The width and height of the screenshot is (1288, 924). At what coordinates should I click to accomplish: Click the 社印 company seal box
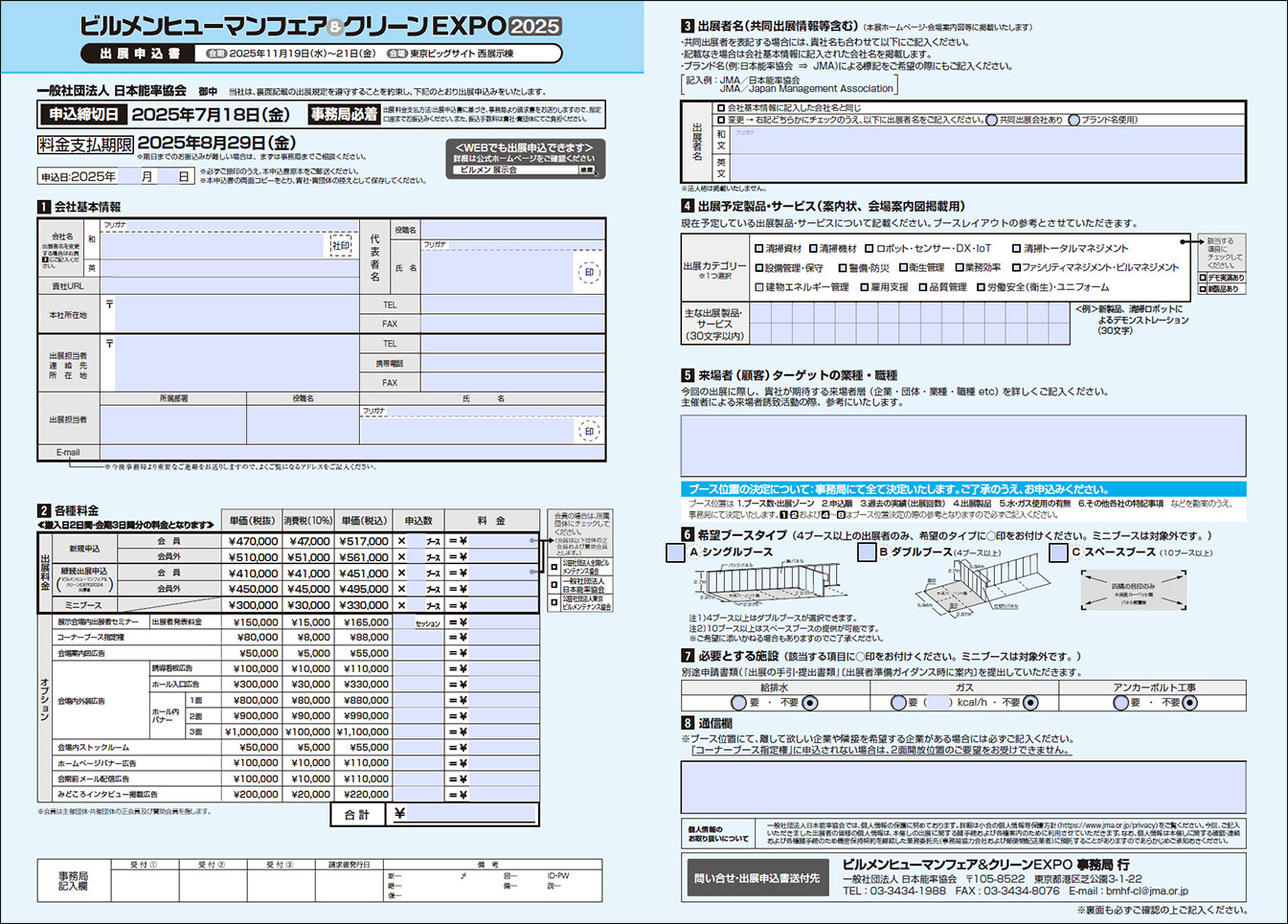tap(341, 245)
